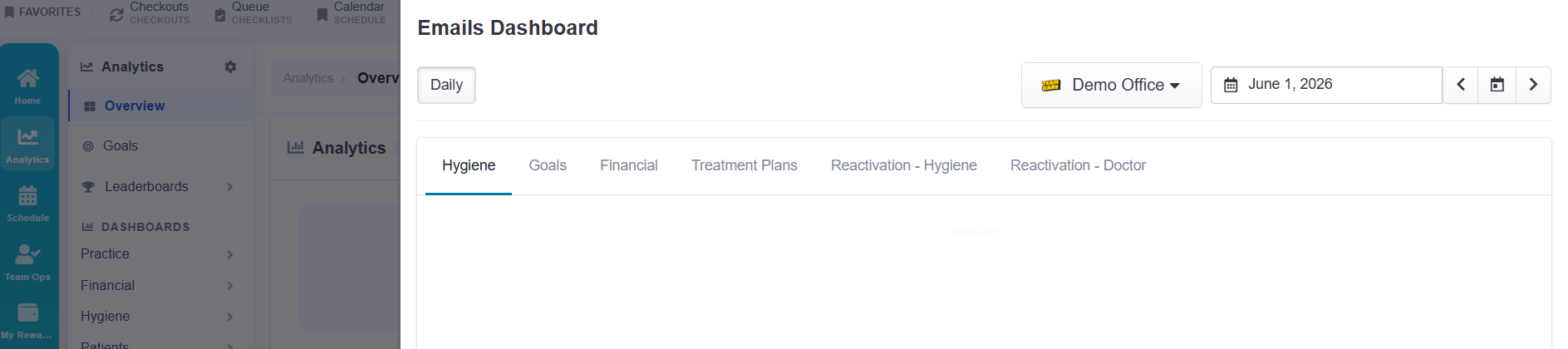This screenshot has width=1568, height=349.
Task: Click the Analytics settings gear icon
Action: (x=230, y=66)
